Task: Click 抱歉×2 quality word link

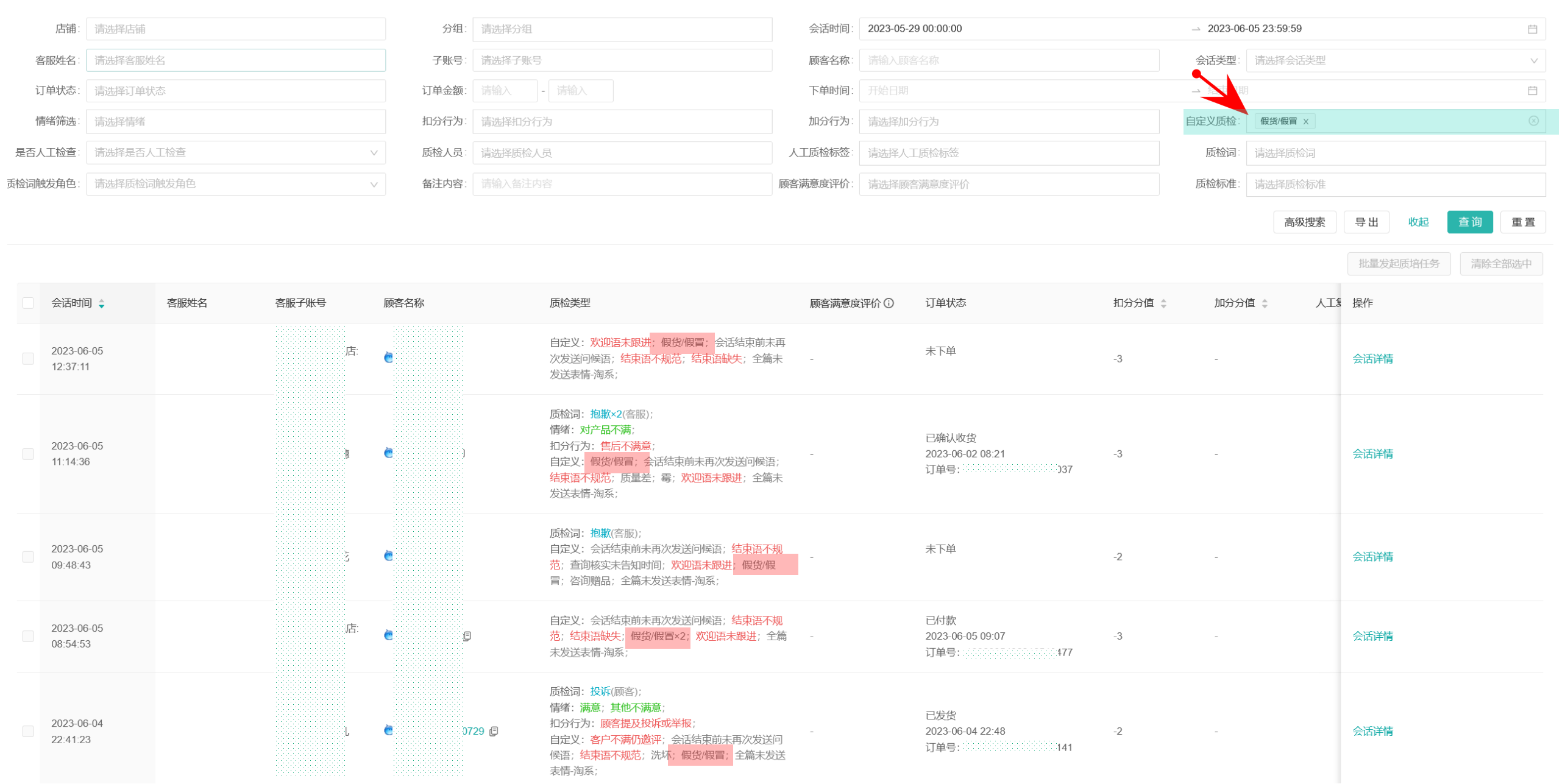Action: (606, 414)
